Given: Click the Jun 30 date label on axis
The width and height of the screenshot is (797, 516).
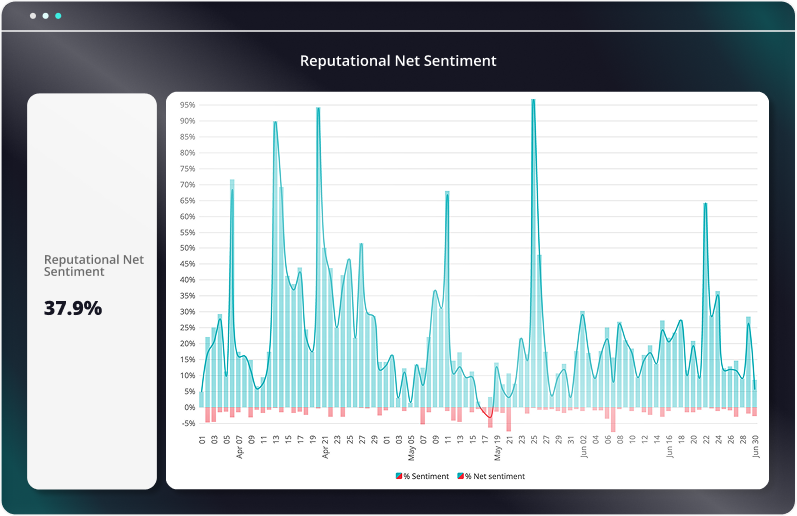Looking at the screenshot, I should pyautogui.click(x=755, y=445).
